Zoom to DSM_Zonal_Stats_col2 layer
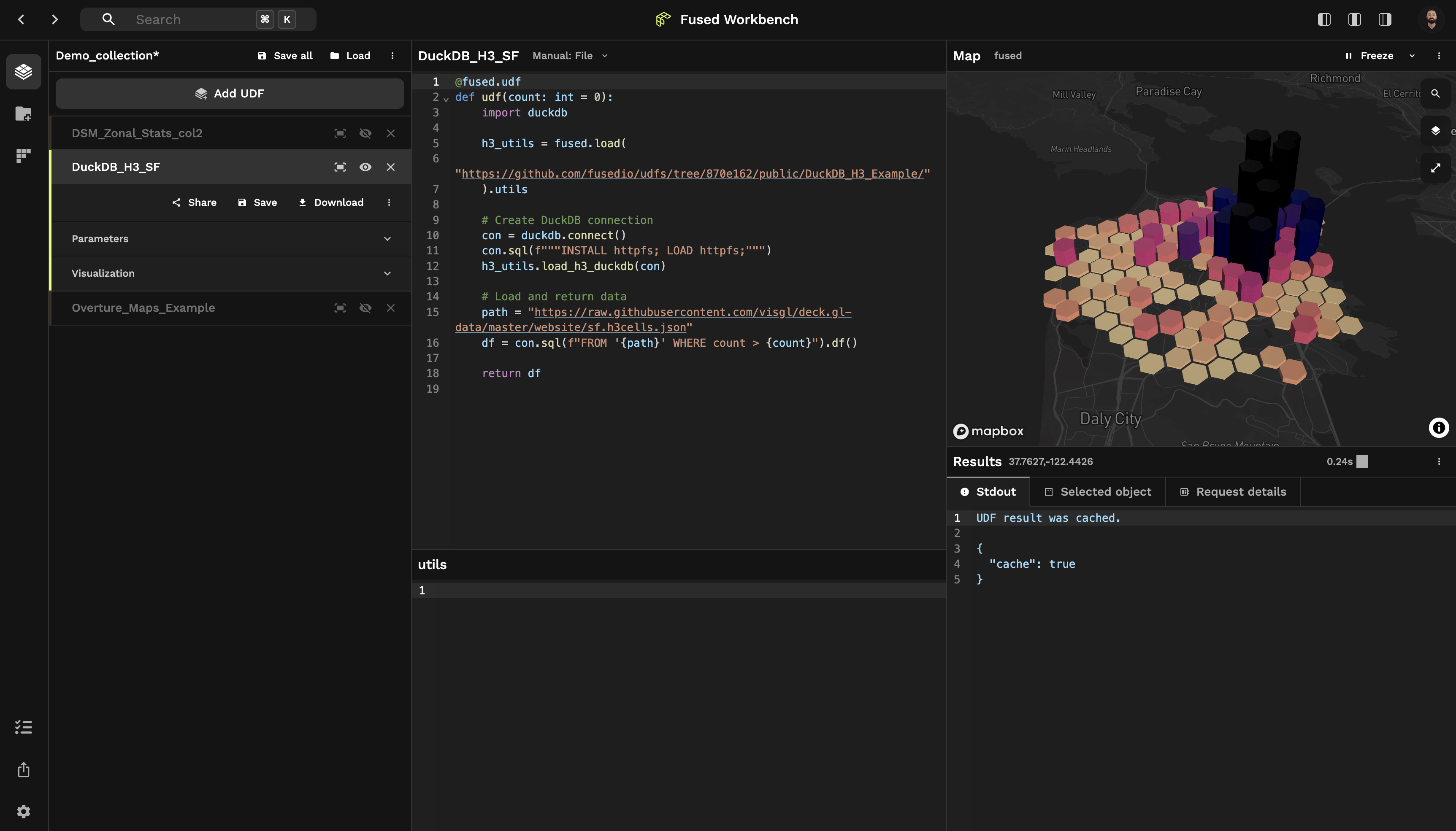The height and width of the screenshot is (831, 1456). click(x=340, y=133)
